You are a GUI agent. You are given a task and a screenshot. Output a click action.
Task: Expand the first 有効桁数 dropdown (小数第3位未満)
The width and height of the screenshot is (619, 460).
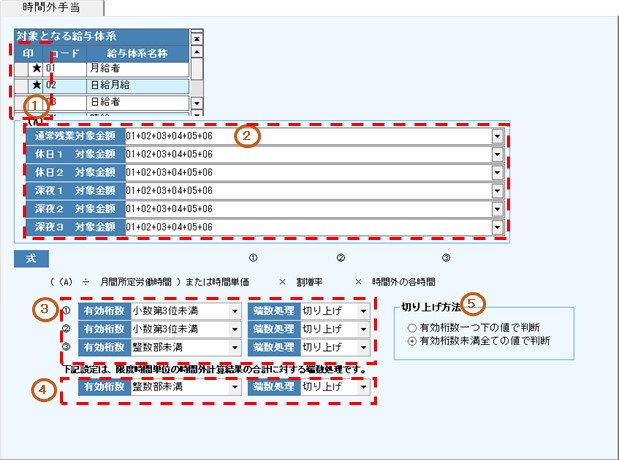(x=234, y=310)
